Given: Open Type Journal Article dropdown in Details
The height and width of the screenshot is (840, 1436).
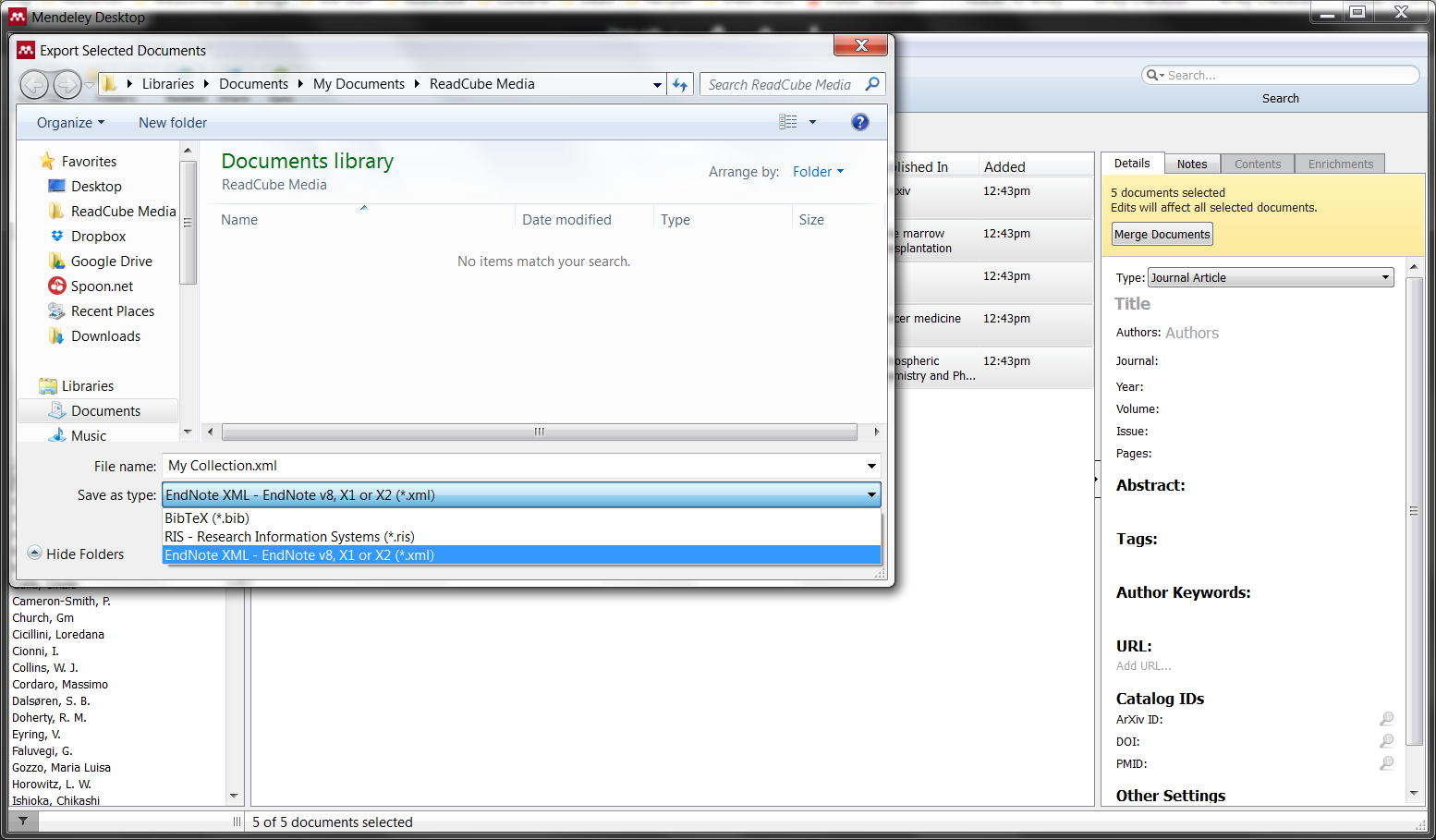Looking at the screenshot, I should pos(1271,277).
